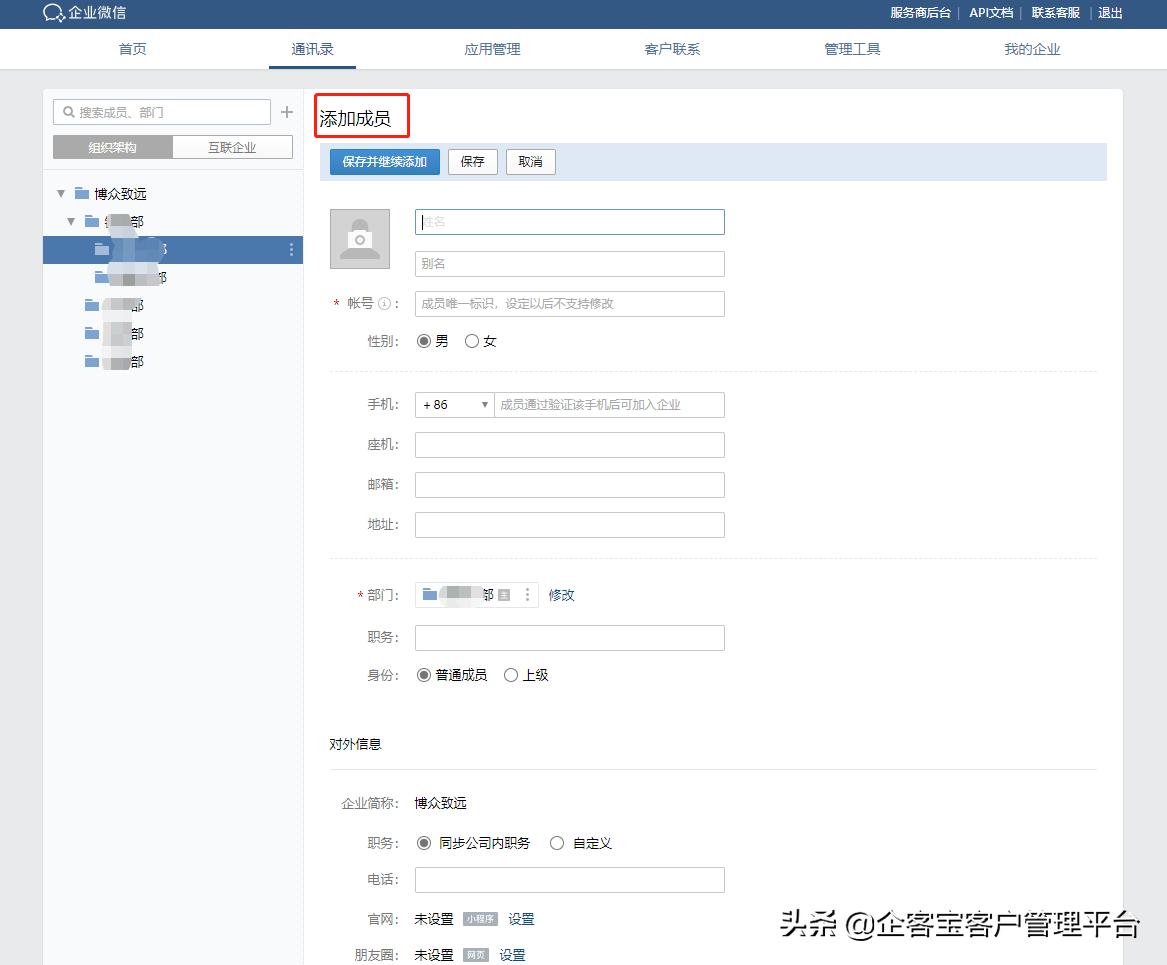Open the 互联企业 tab in the sidebar
The width and height of the screenshot is (1167, 965).
click(x=232, y=146)
